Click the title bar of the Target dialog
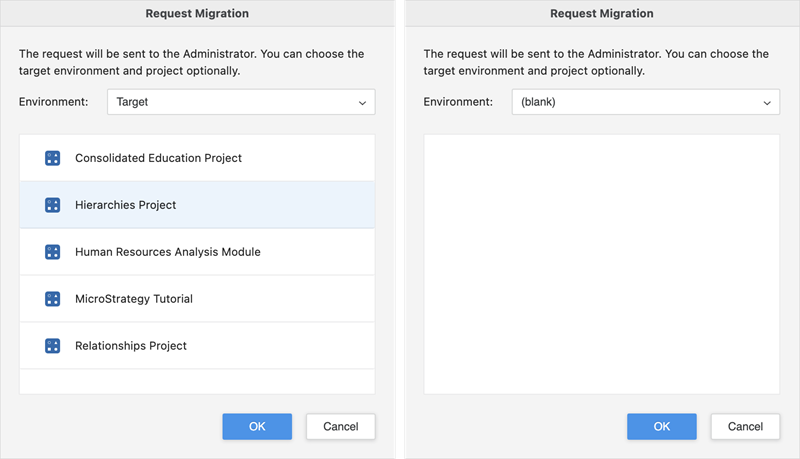This screenshot has height=459, width=800. point(197,14)
